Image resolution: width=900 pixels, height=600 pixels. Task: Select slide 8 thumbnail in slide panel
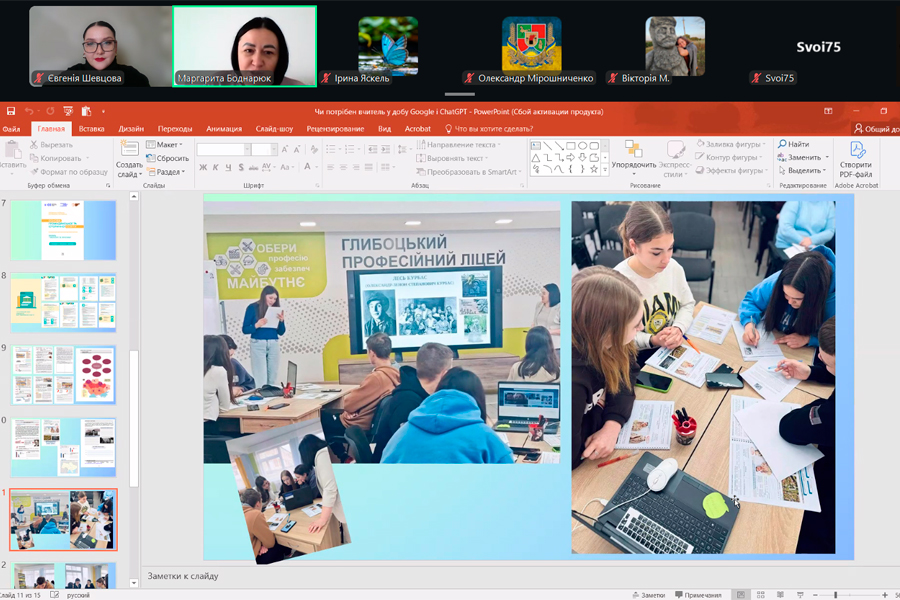pos(63,302)
